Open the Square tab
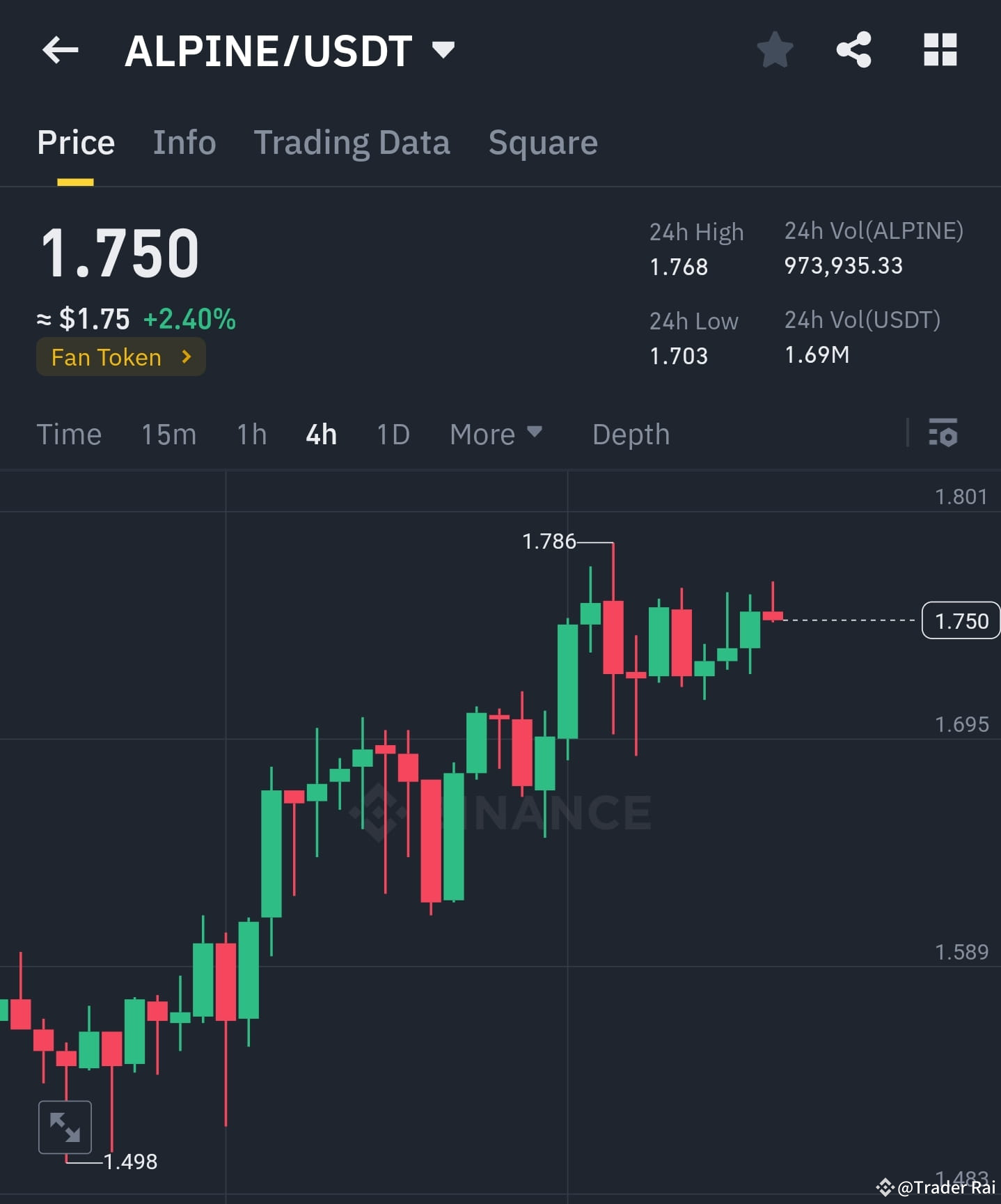Viewport: 1001px width, 1204px height. 543,142
